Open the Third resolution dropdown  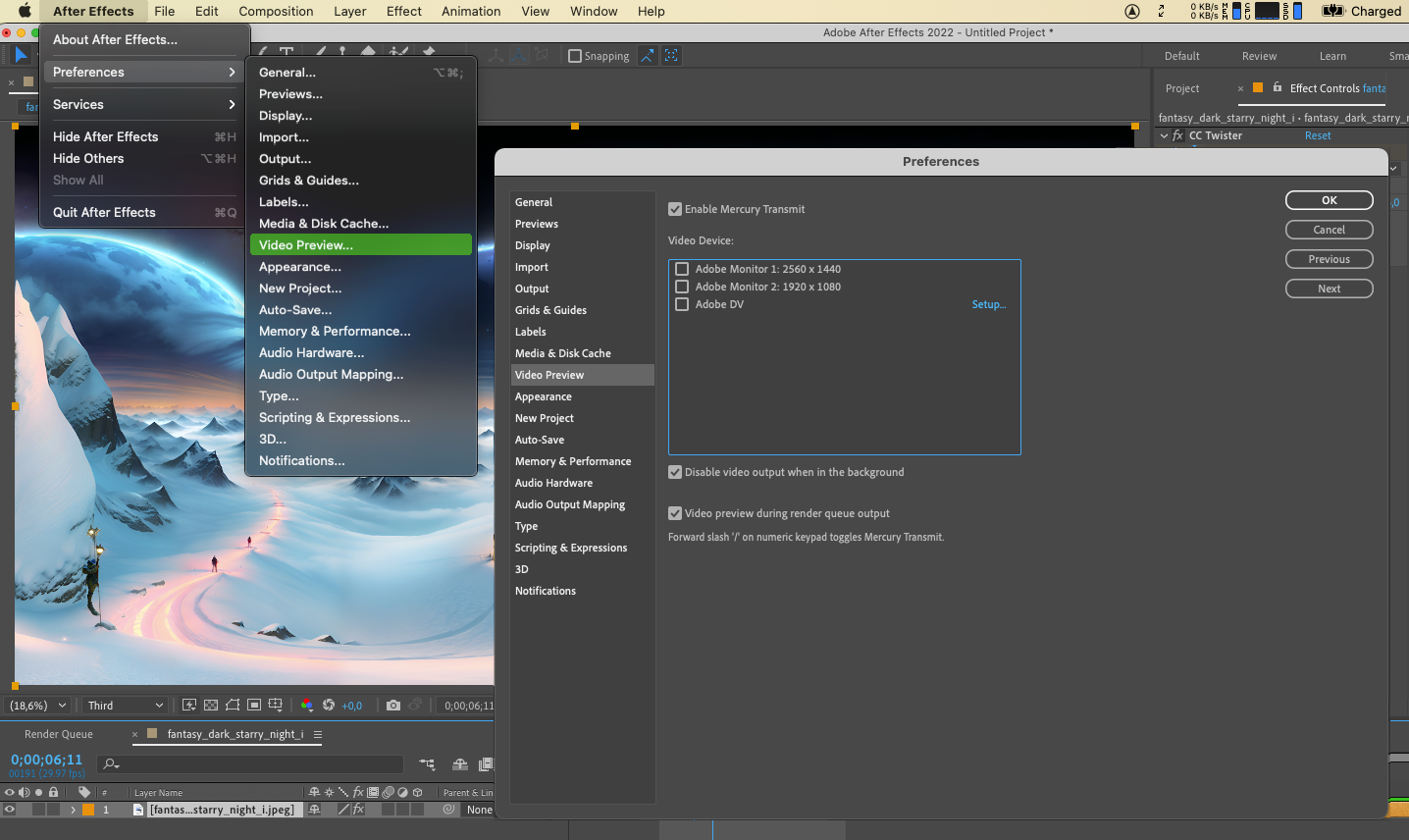(126, 705)
